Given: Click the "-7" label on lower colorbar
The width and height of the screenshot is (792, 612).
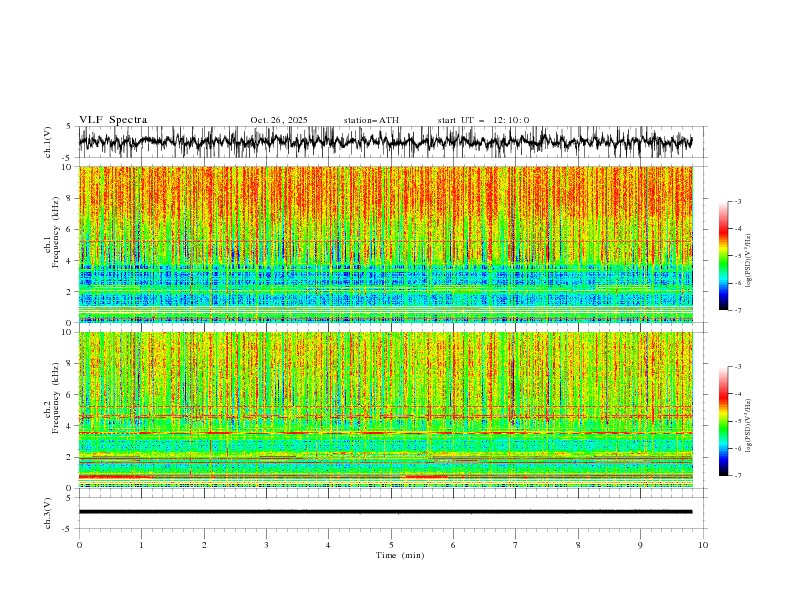Looking at the screenshot, I should [738, 475].
